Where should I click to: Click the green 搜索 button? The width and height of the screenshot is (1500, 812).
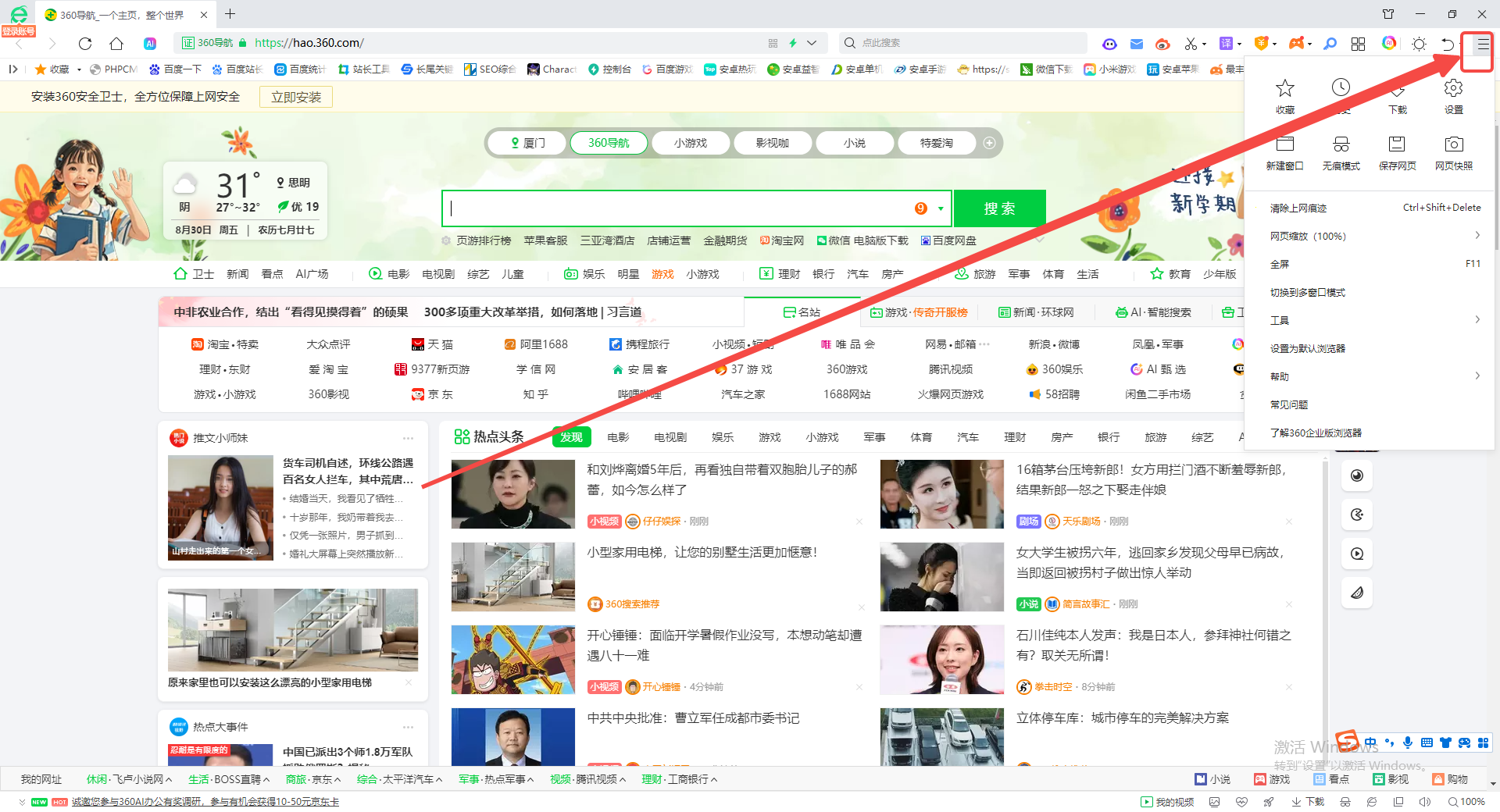coord(1000,208)
